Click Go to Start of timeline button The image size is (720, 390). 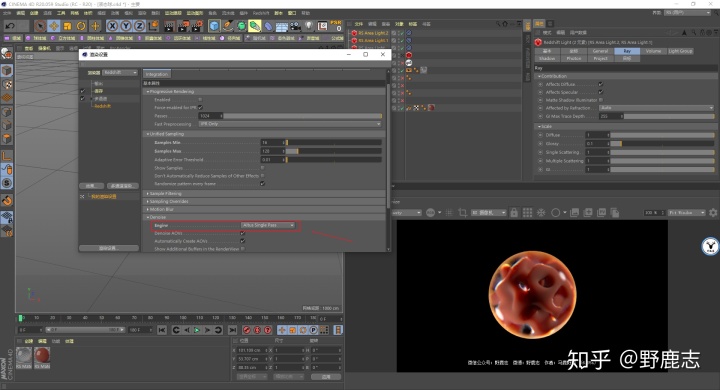[x=162, y=330]
